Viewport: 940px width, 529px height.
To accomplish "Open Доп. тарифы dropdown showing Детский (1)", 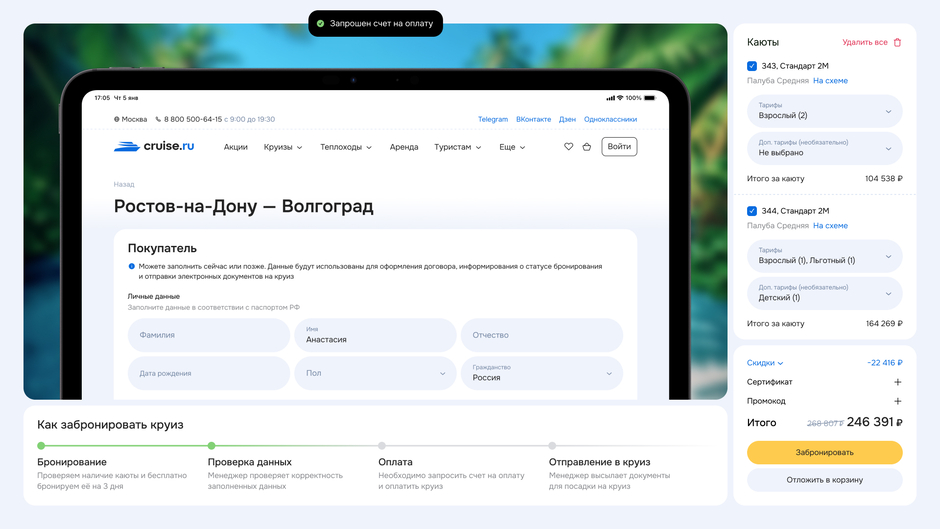I will (824, 293).
